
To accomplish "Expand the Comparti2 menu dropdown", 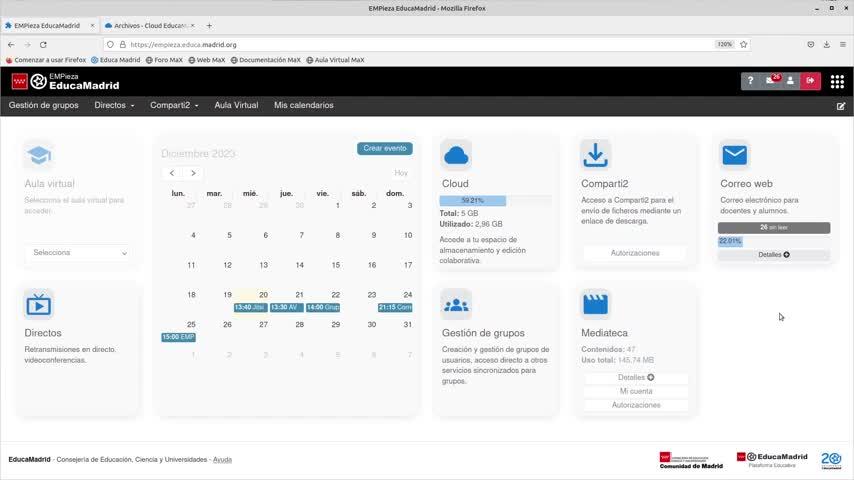I will 174,105.
